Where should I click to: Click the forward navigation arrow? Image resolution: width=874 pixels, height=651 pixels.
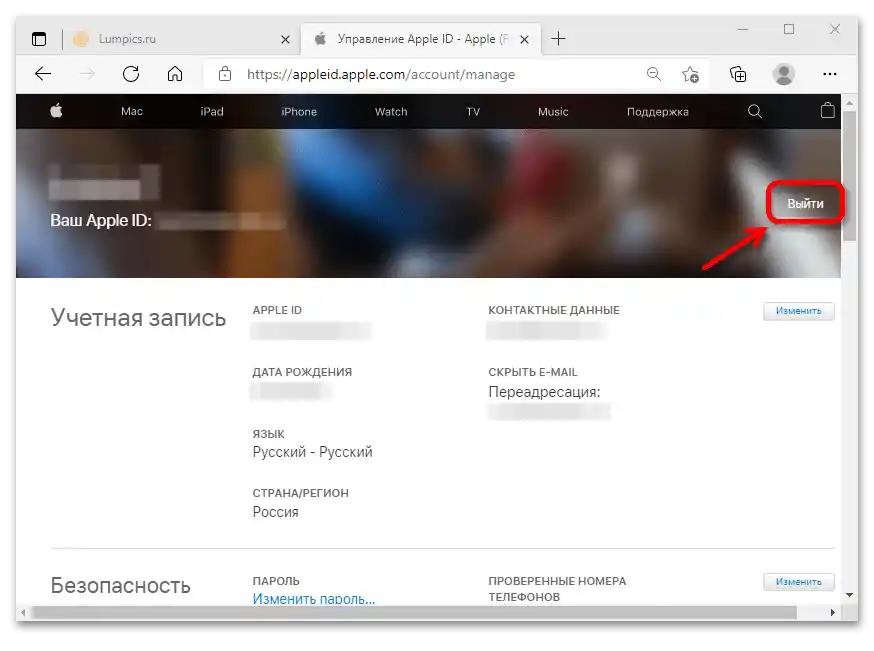[87, 74]
